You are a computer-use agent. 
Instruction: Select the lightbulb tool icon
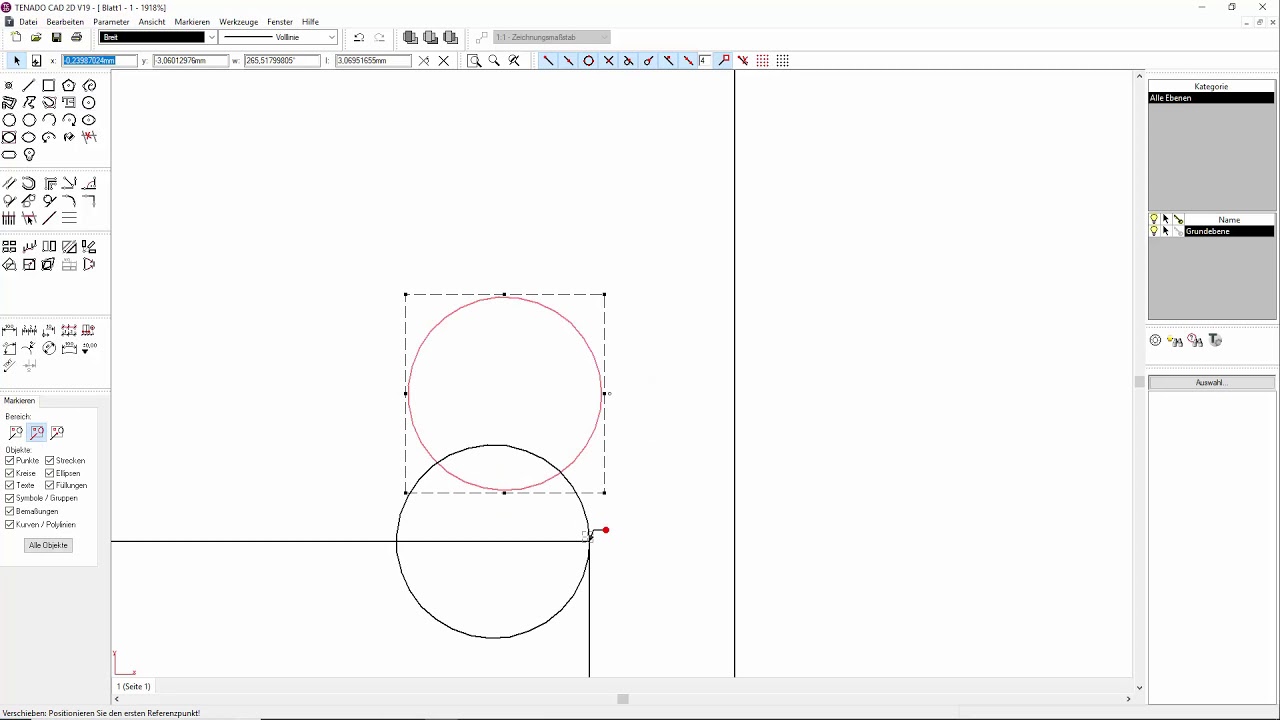pos(29,155)
